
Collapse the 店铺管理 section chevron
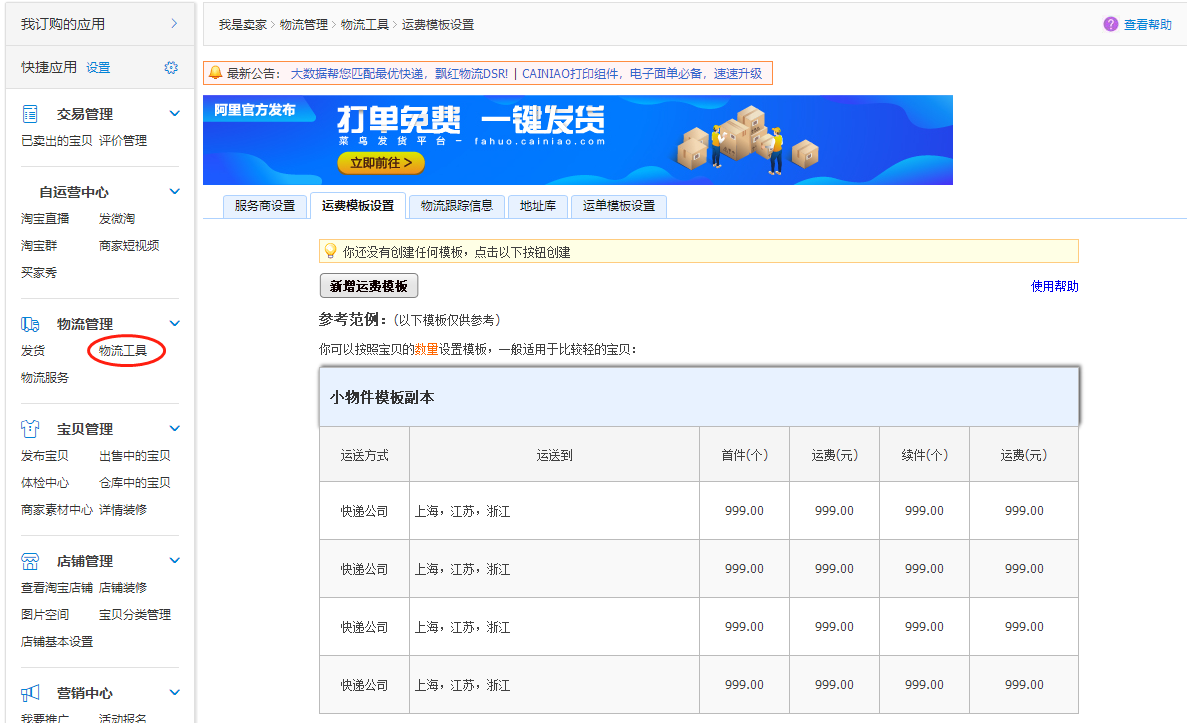(x=175, y=560)
